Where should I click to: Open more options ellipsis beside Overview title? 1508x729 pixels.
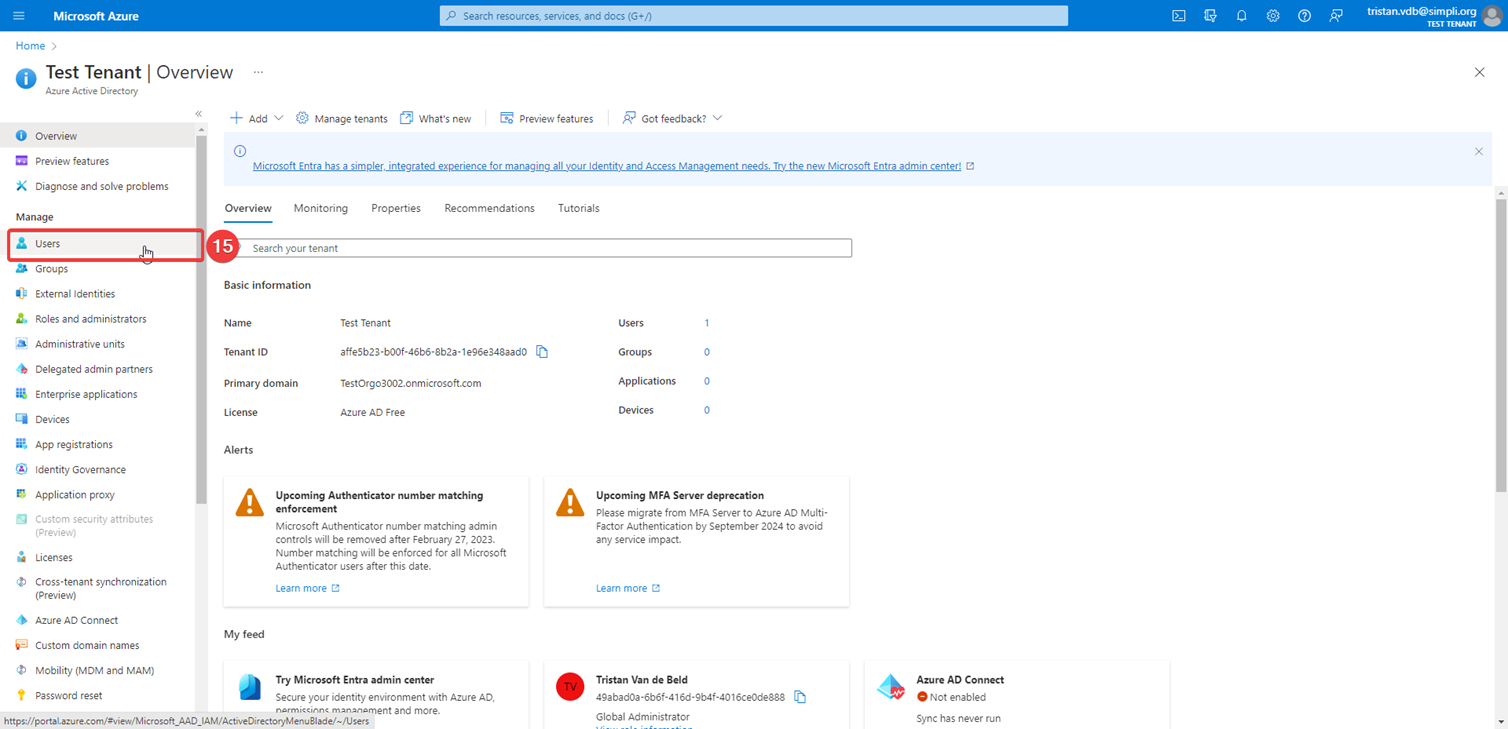[258, 73]
